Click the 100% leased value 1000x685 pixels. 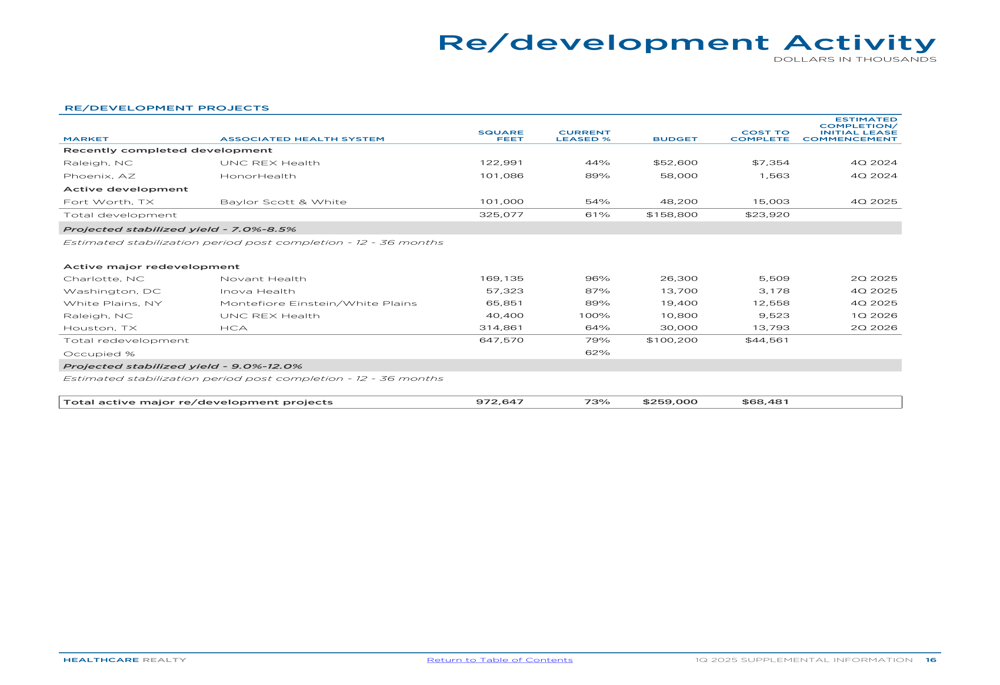coord(594,315)
